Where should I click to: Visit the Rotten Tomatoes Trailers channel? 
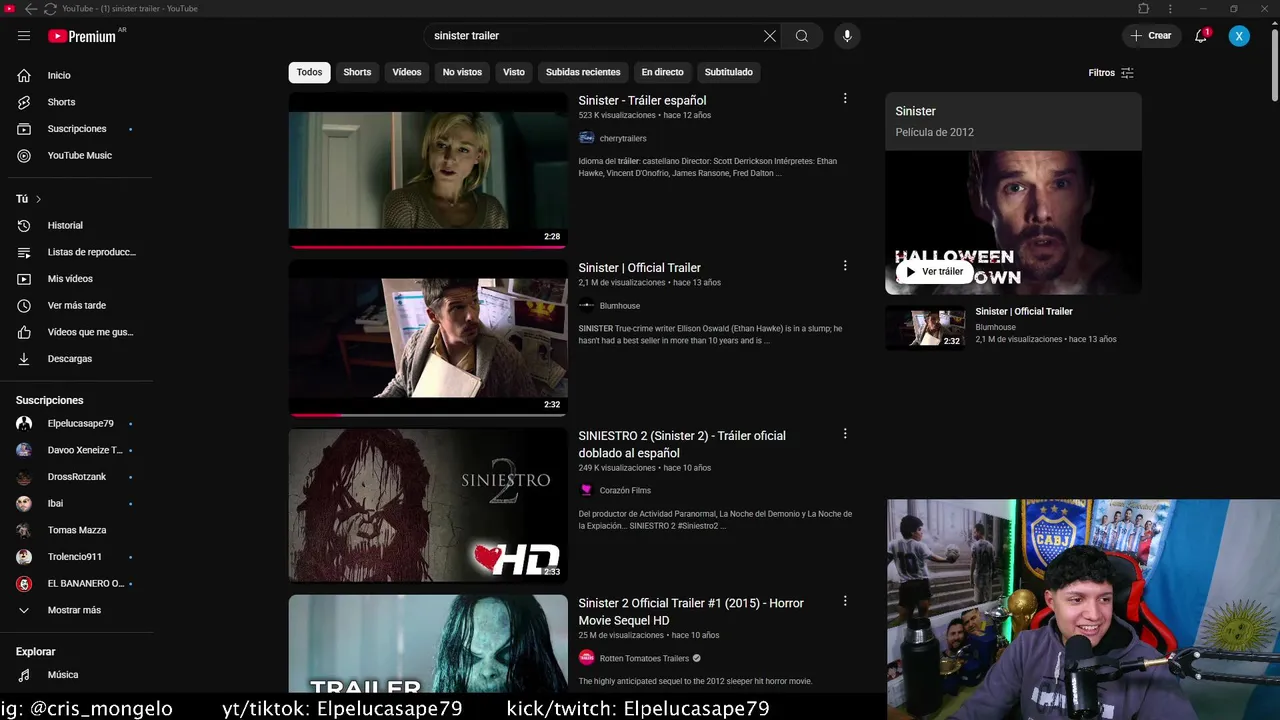click(x=644, y=658)
